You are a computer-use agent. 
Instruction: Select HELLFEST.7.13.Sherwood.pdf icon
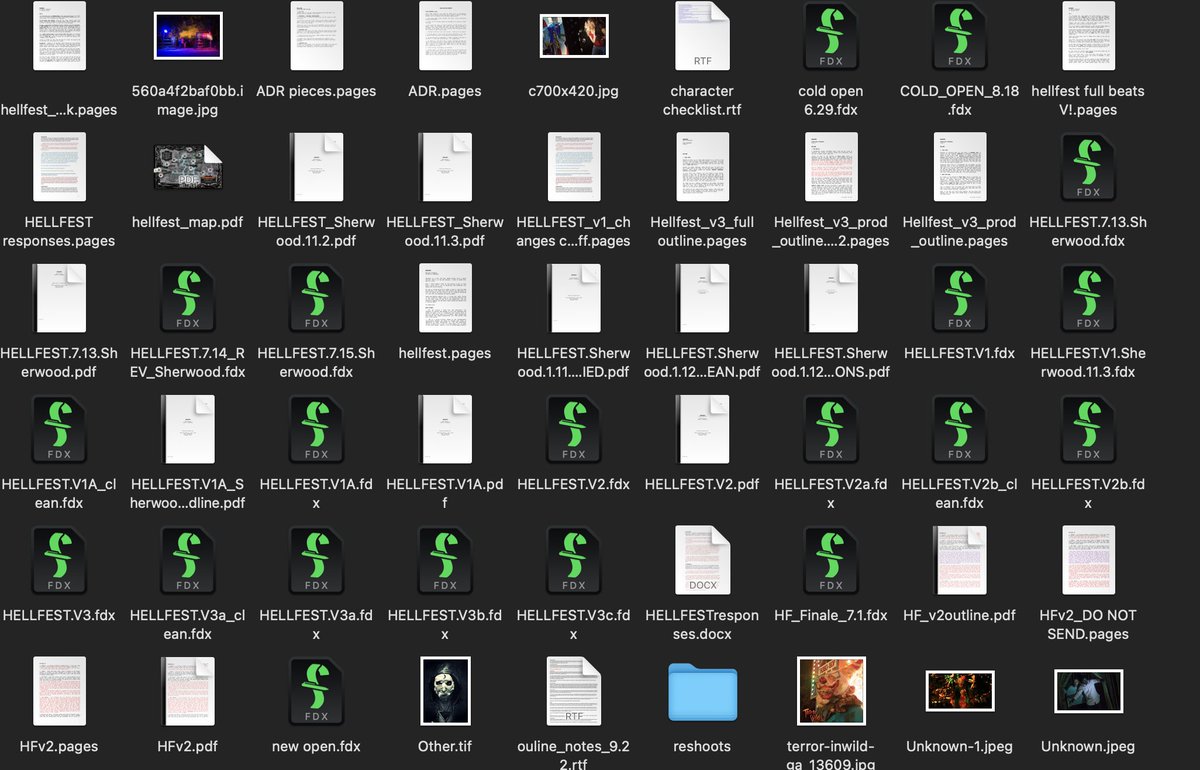60,298
